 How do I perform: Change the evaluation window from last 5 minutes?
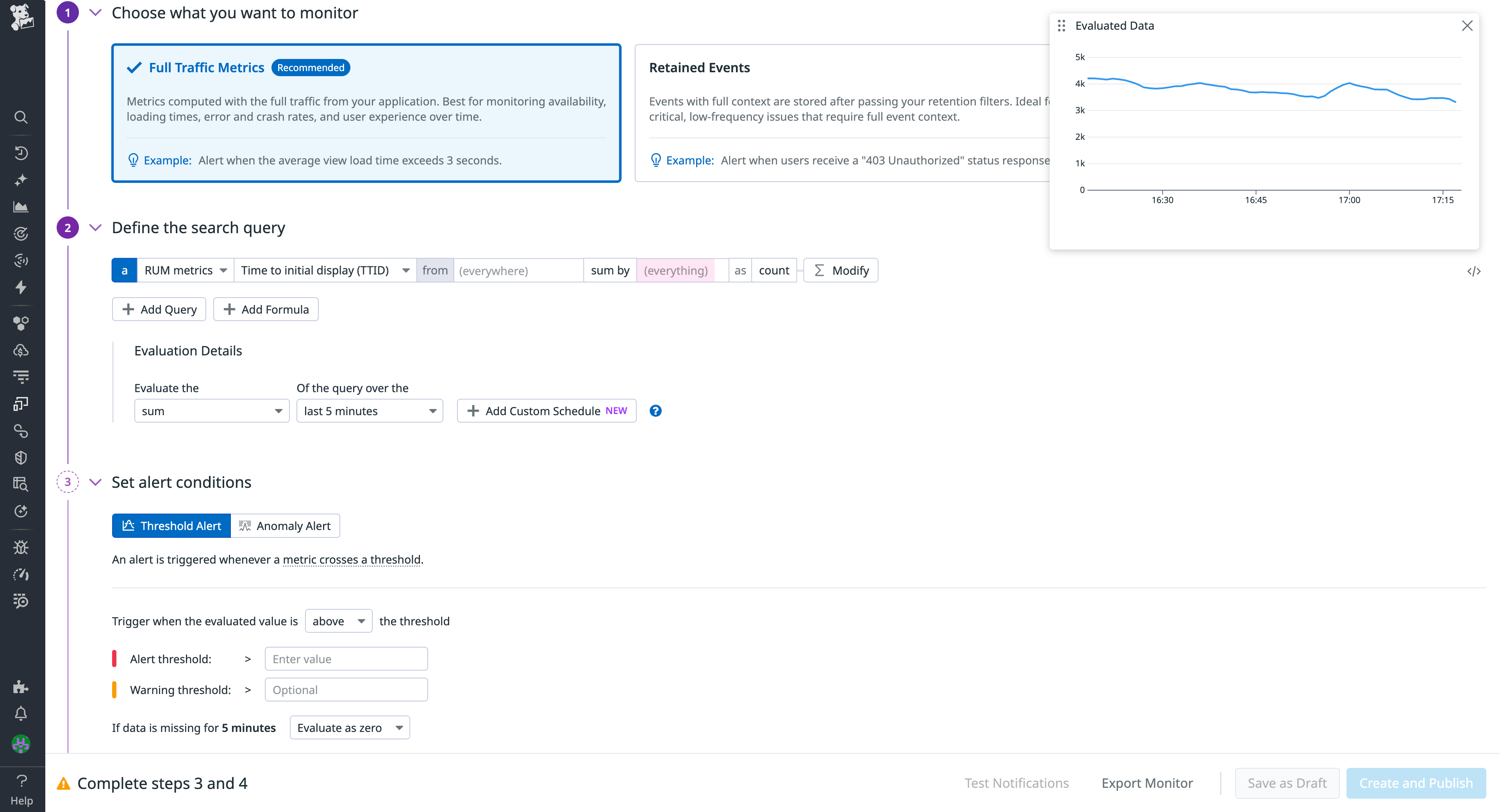click(369, 410)
